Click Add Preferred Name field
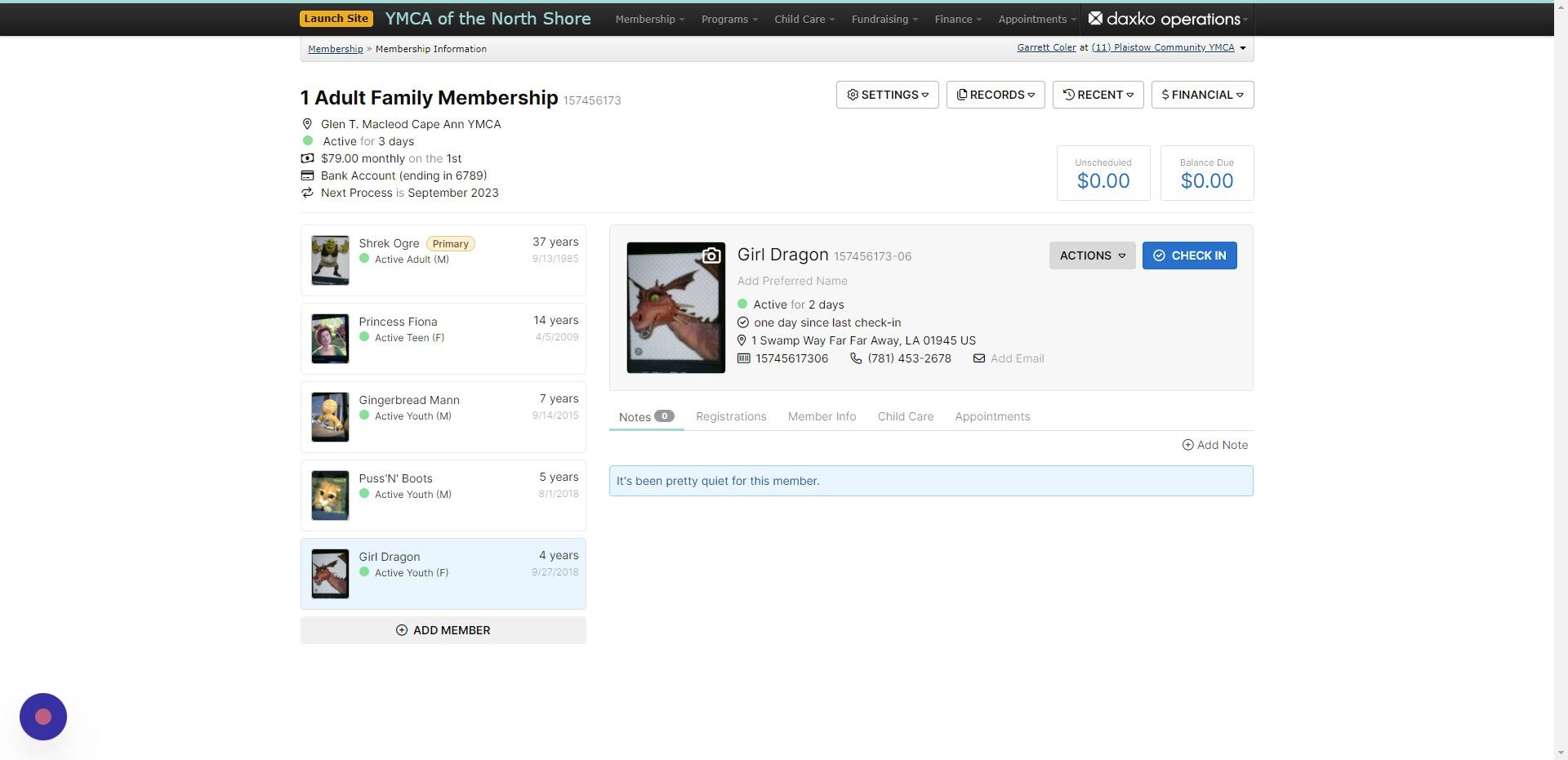Image resolution: width=1568 pixels, height=760 pixels. (x=792, y=281)
